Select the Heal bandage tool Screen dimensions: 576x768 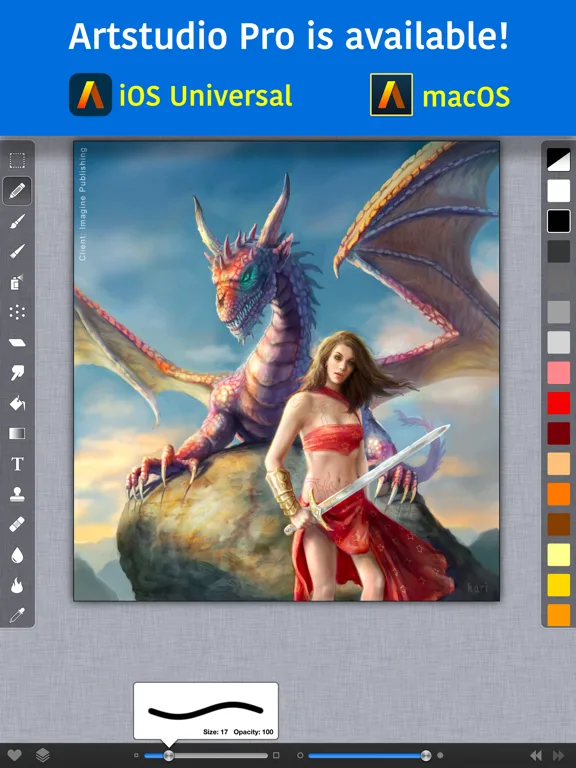click(x=17, y=525)
